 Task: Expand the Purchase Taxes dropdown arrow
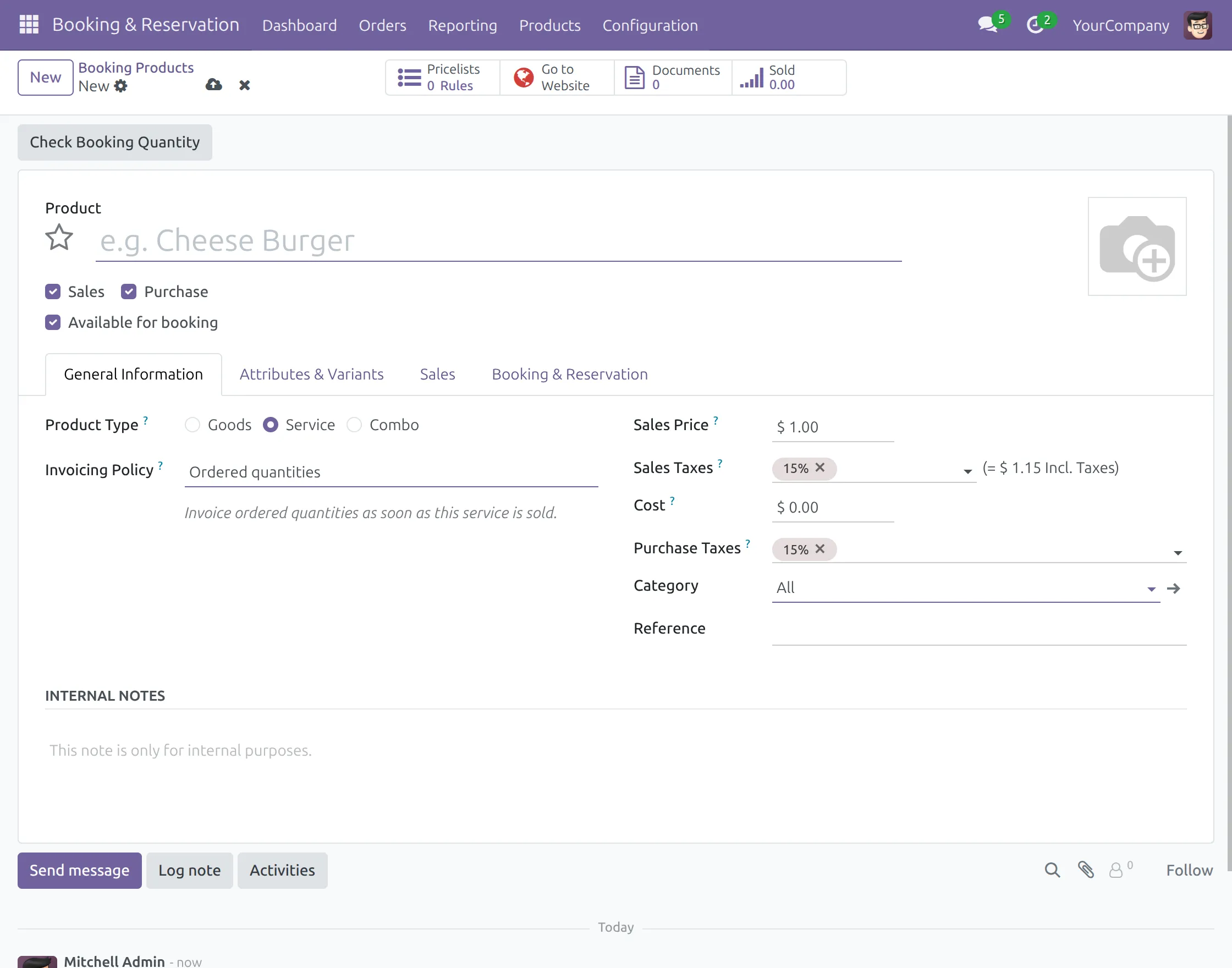(1178, 553)
